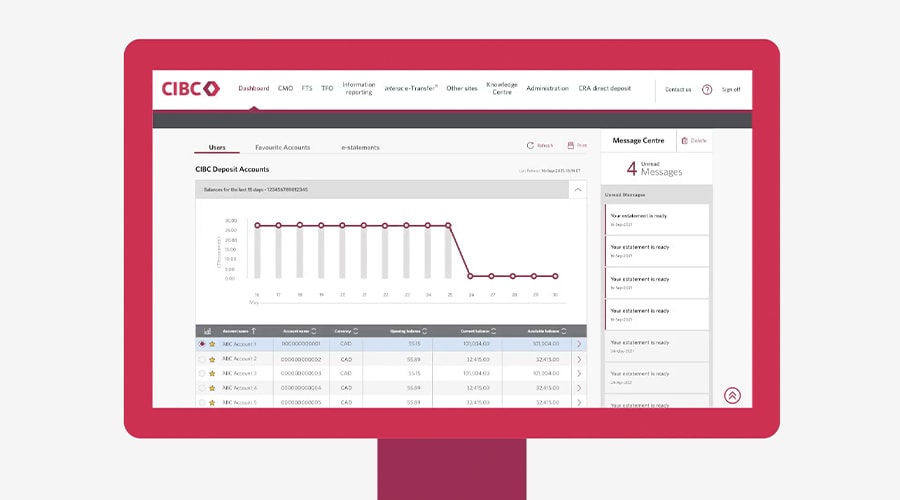Screen dimensions: 900x500
Task: Click sort icon beside Opening balance header
Action: (425, 331)
